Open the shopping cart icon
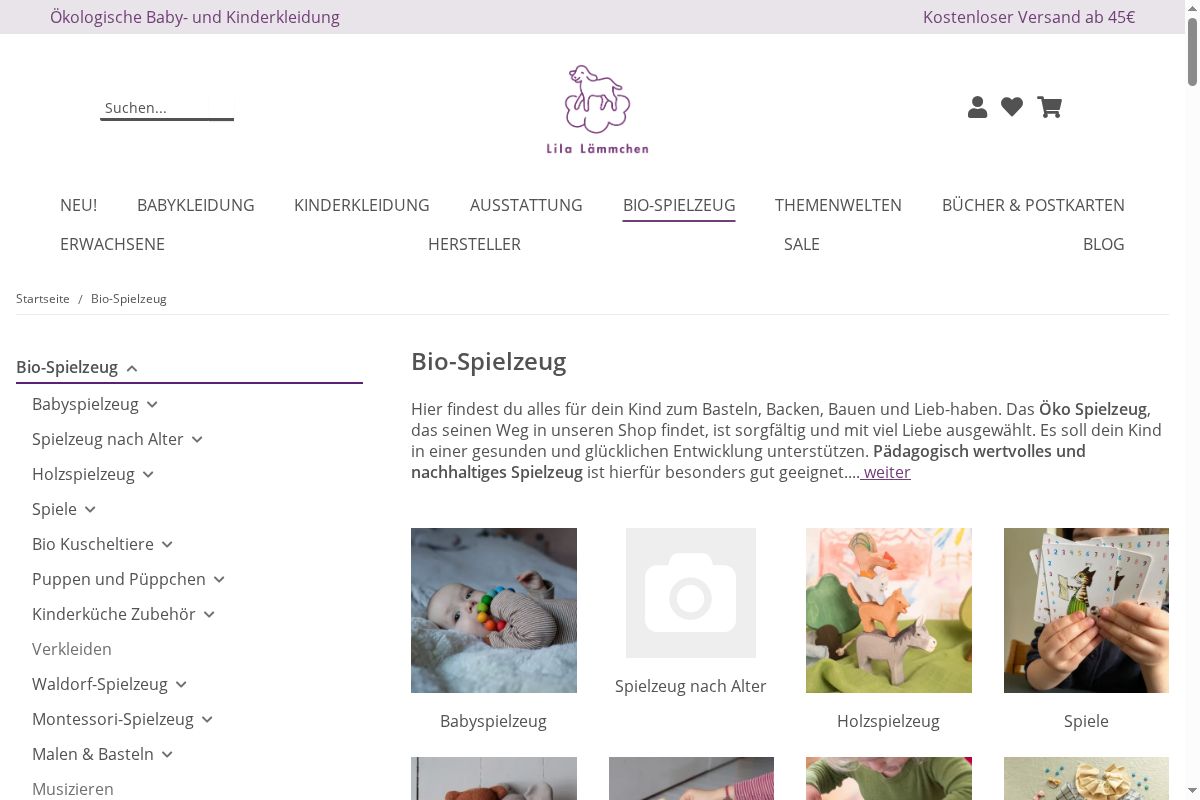Screen dimensions: 1200x800 click(x=1049, y=107)
